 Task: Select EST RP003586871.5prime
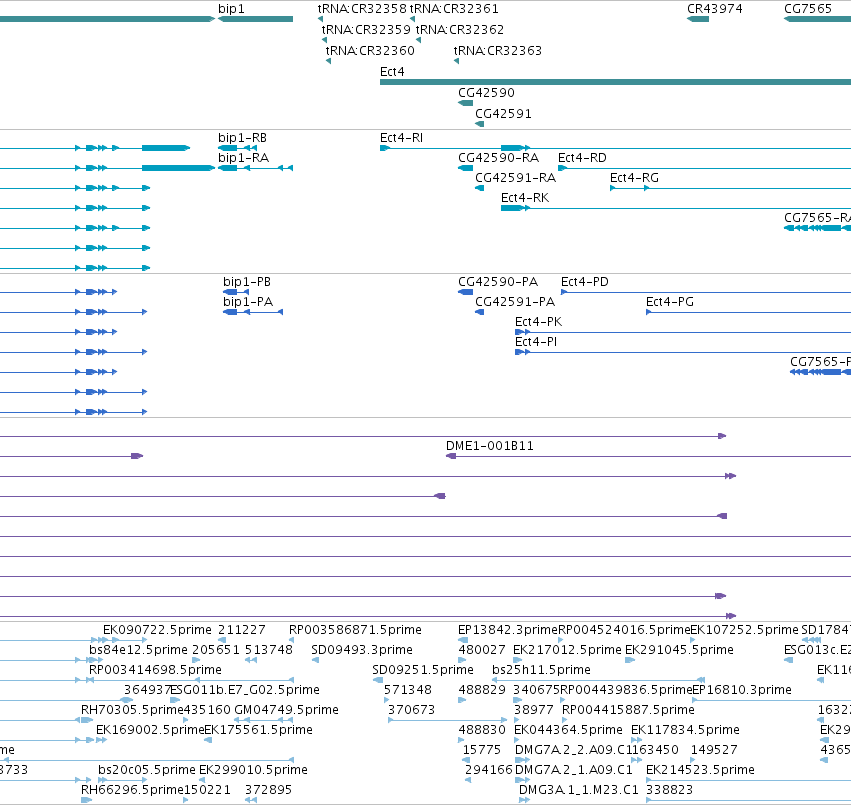(355, 630)
